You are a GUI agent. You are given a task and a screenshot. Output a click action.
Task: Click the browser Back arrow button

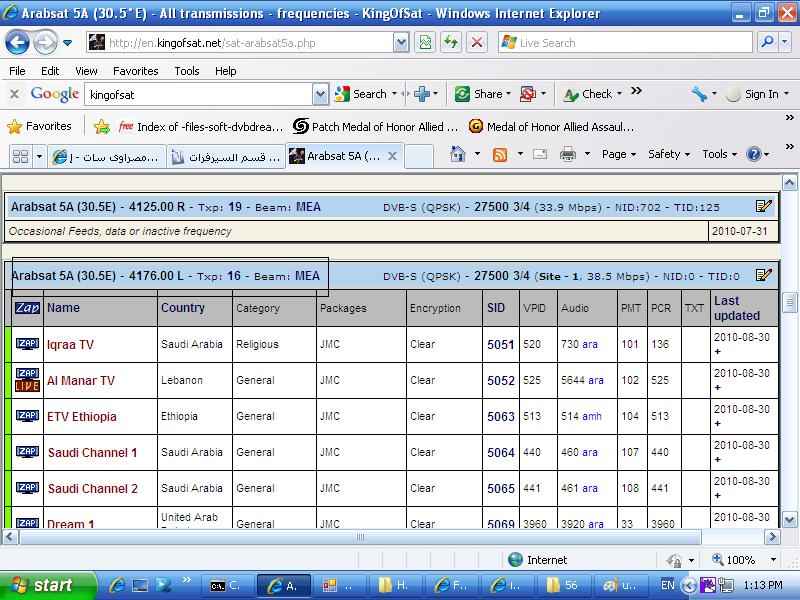click(17, 43)
